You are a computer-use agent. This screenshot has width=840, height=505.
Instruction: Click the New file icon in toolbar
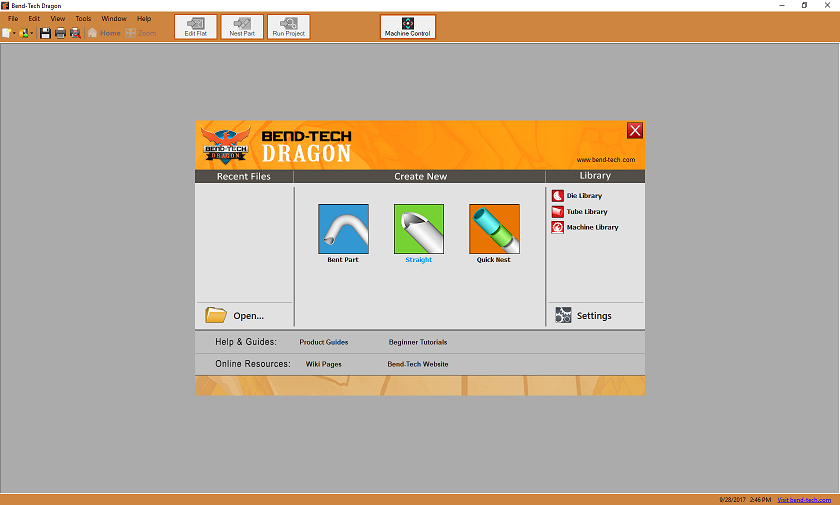(6, 33)
